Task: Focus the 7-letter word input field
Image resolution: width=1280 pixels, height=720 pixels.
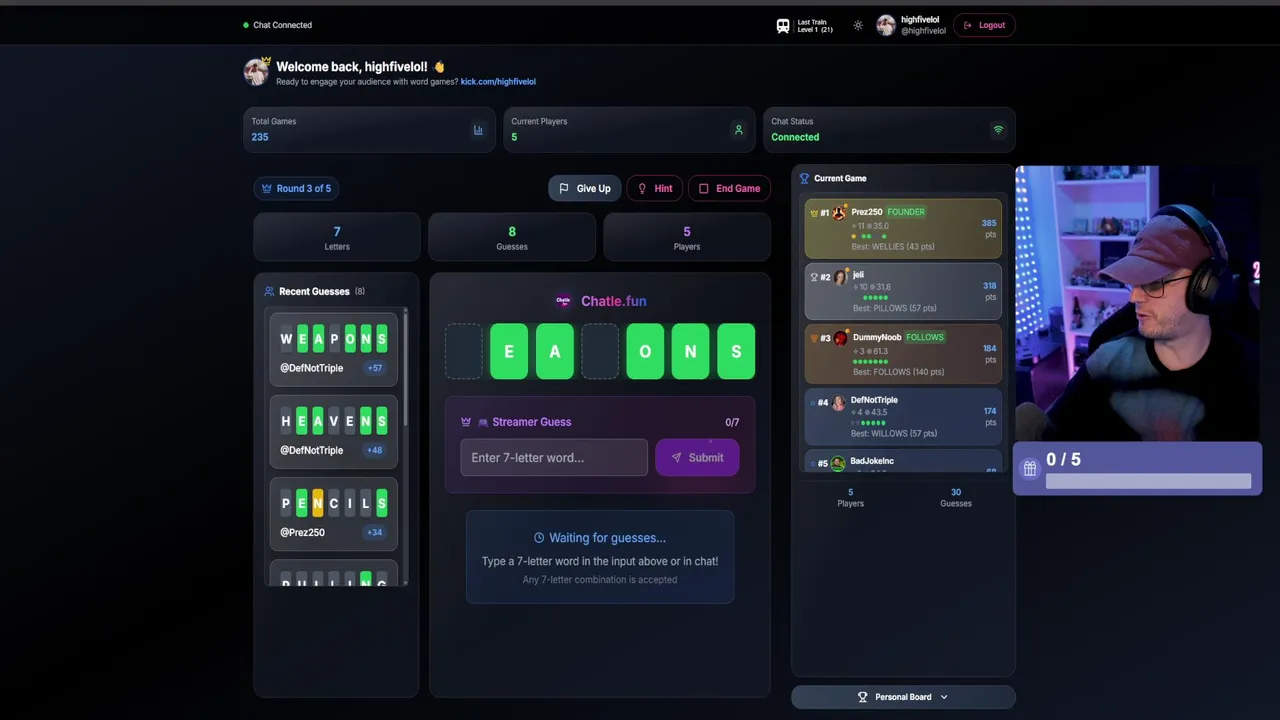Action: click(554, 458)
